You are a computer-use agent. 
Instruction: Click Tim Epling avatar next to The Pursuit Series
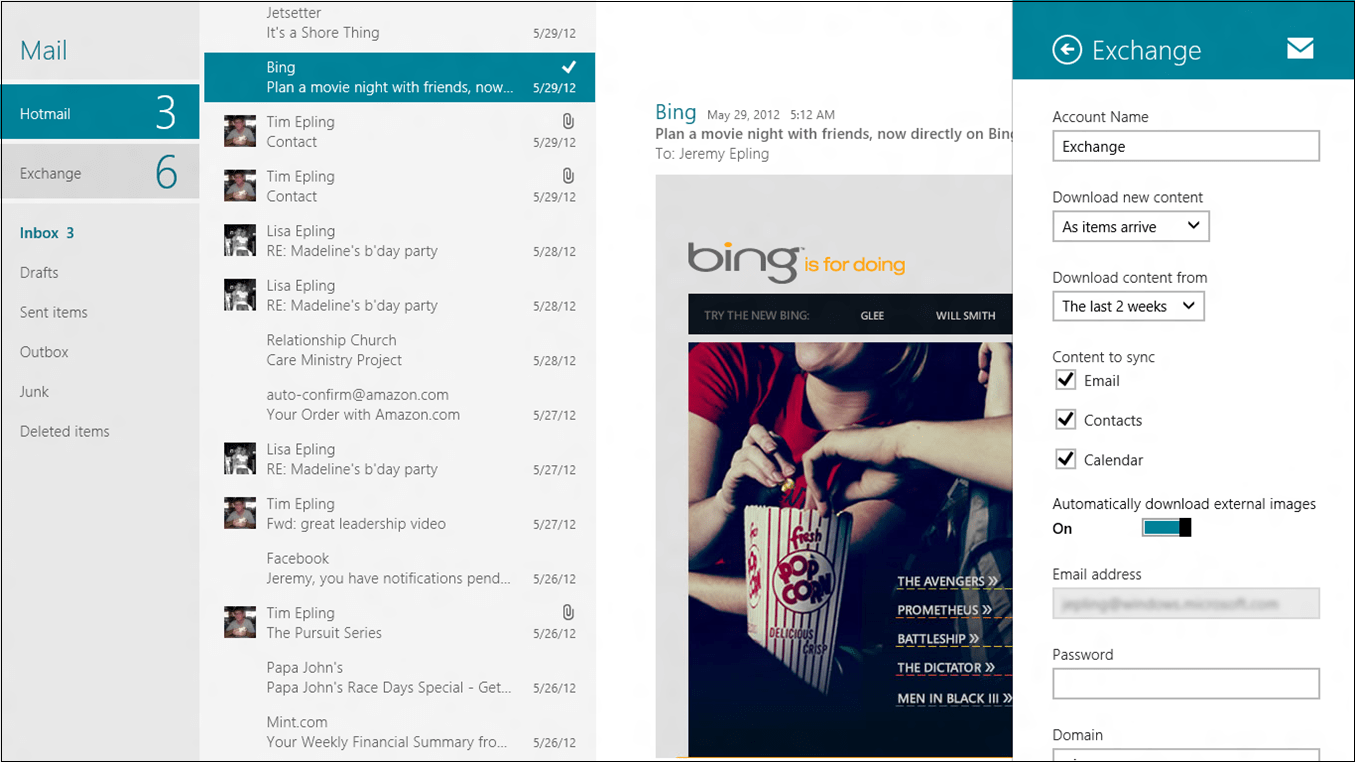[x=240, y=623]
